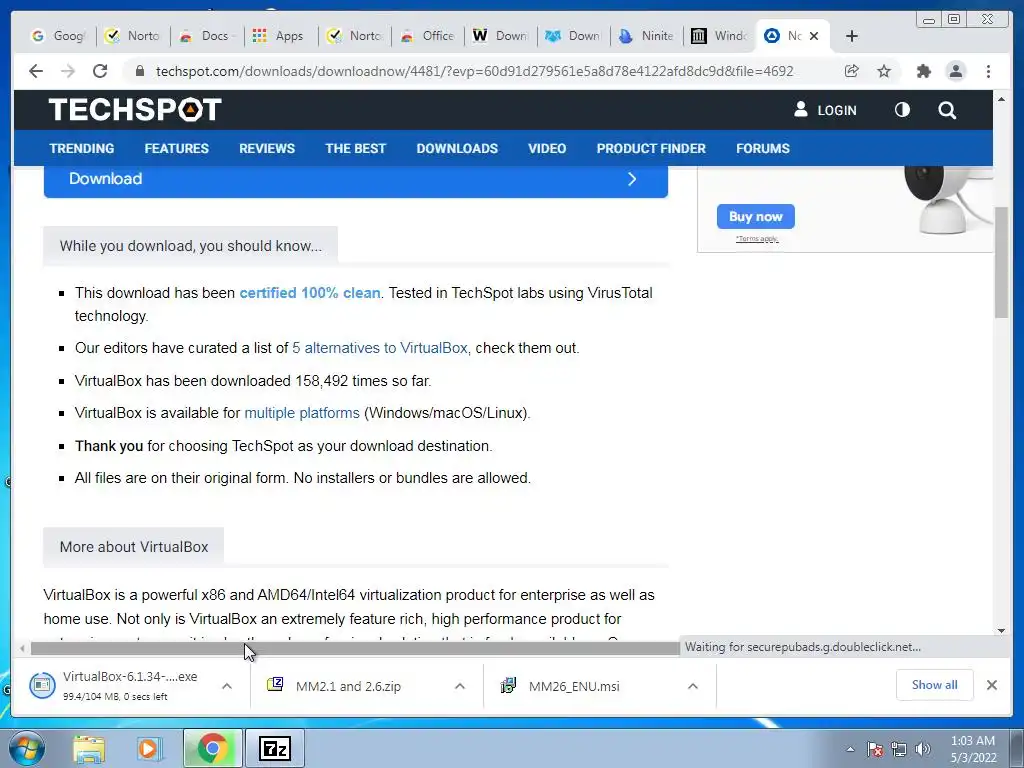
Task: Click the MM26_ENU.msi file icon
Action: tap(508, 686)
